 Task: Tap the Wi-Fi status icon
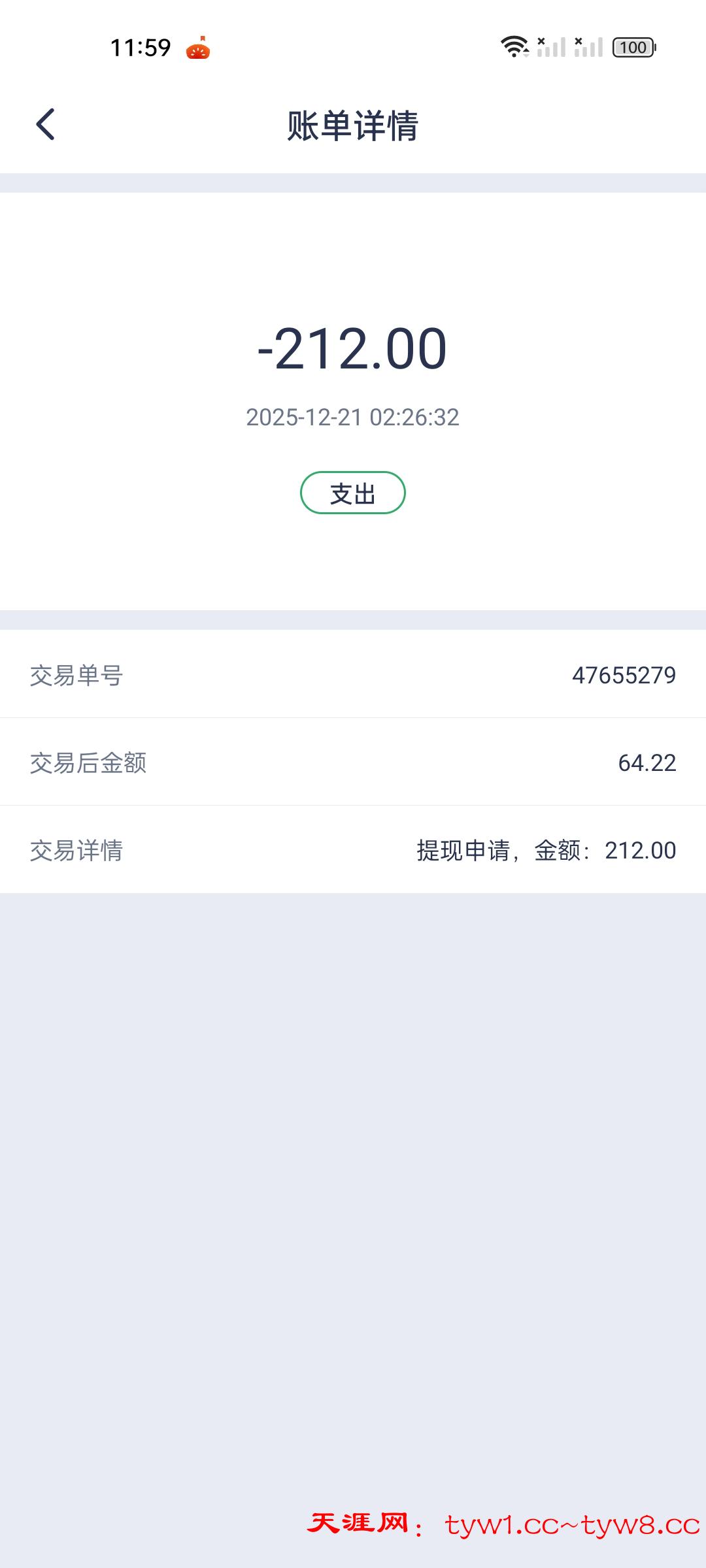click(x=514, y=47)
